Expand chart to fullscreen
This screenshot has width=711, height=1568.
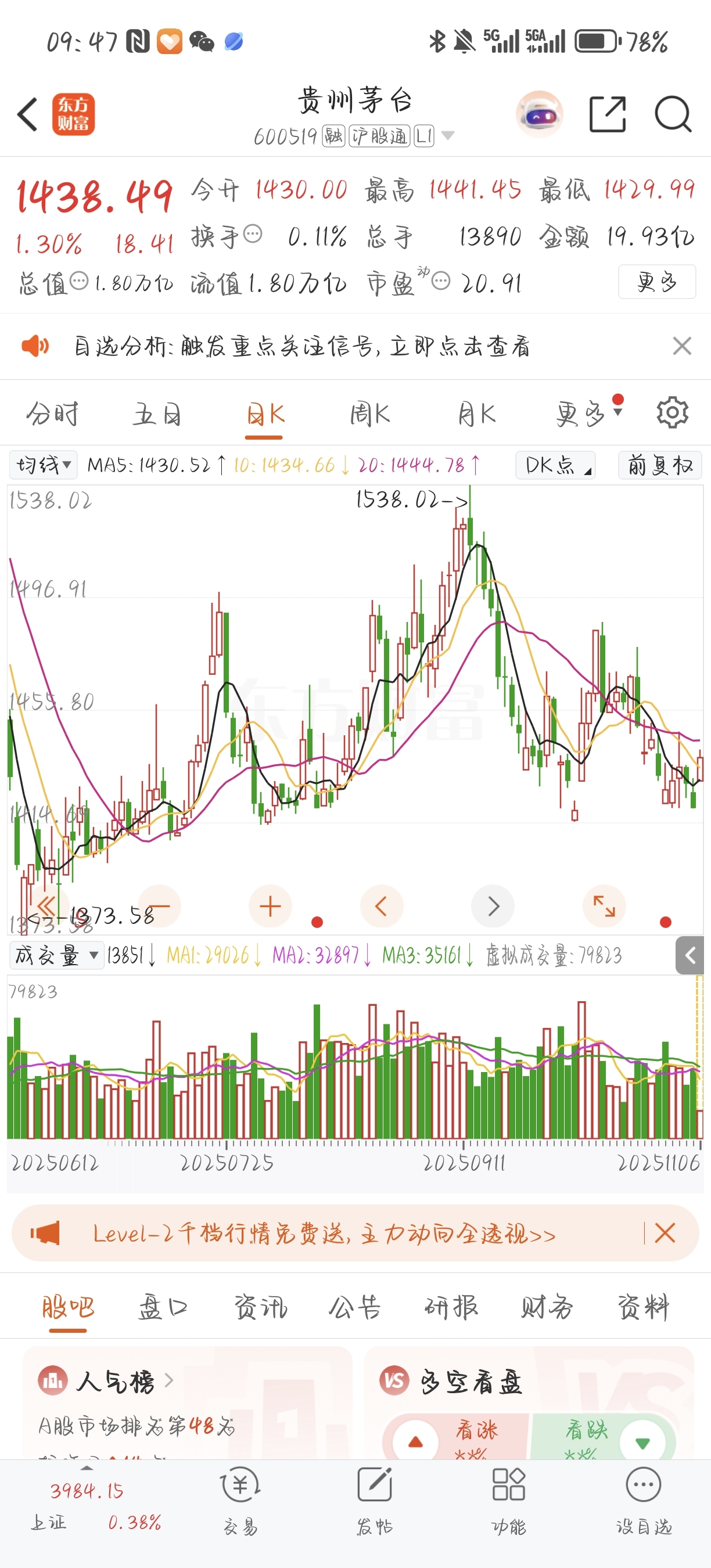click(x=605, y=907)
